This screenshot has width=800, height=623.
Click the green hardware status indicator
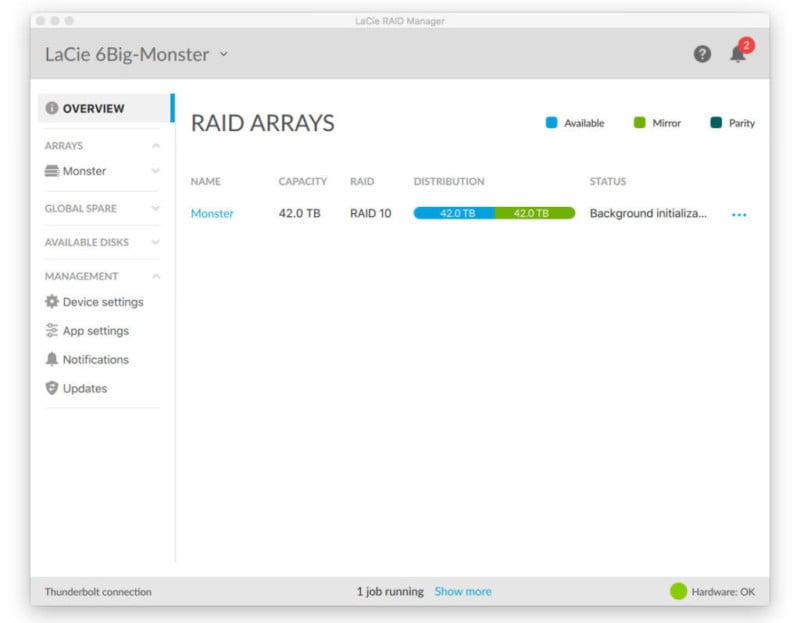678,591
